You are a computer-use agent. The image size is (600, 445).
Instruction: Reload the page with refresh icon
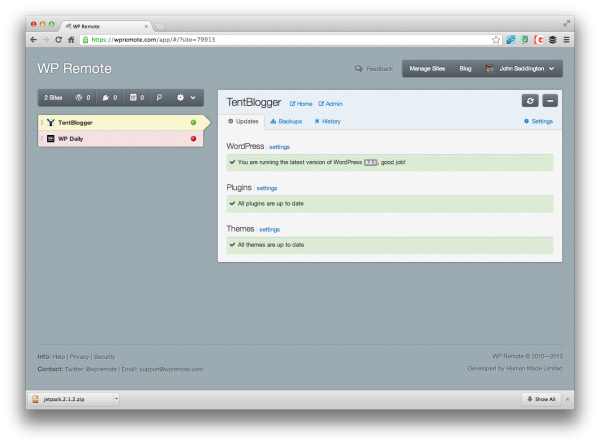pyautogui.click(x=59, y=39)
